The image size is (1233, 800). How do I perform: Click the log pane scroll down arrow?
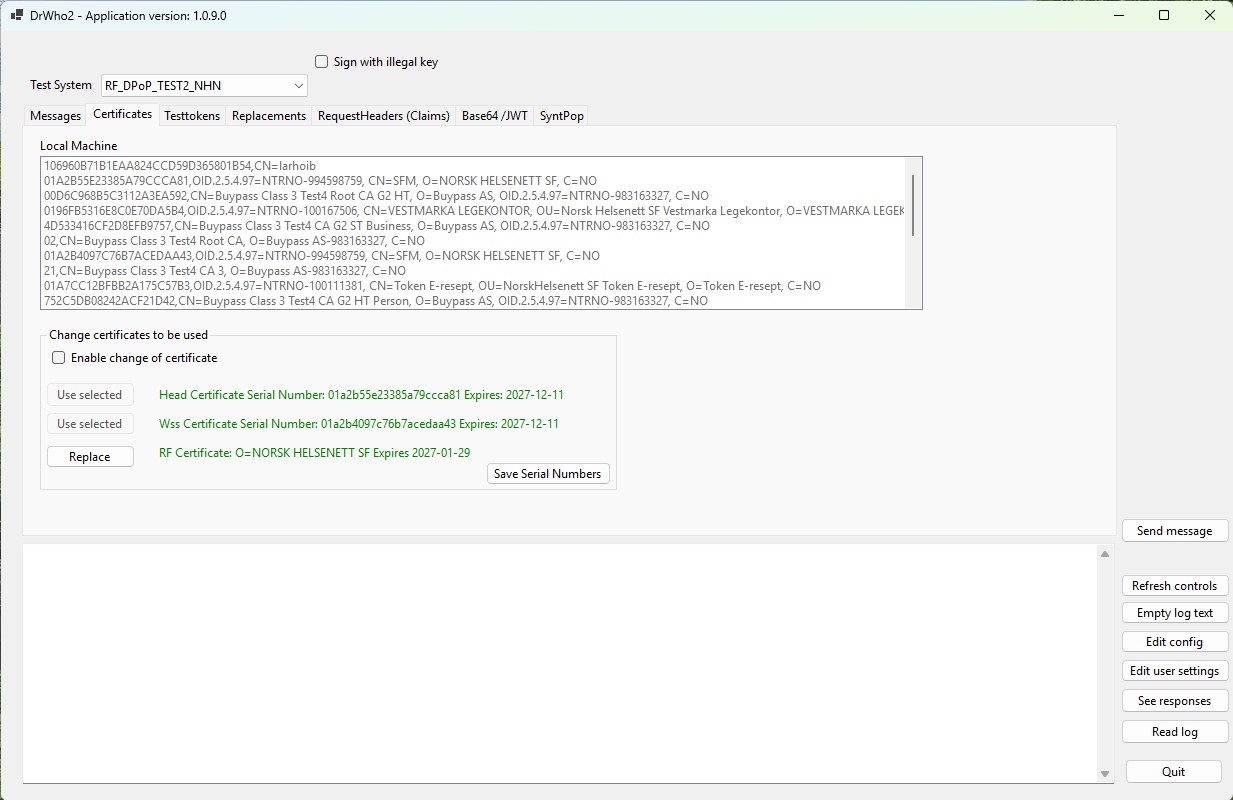coord(1105,774)
